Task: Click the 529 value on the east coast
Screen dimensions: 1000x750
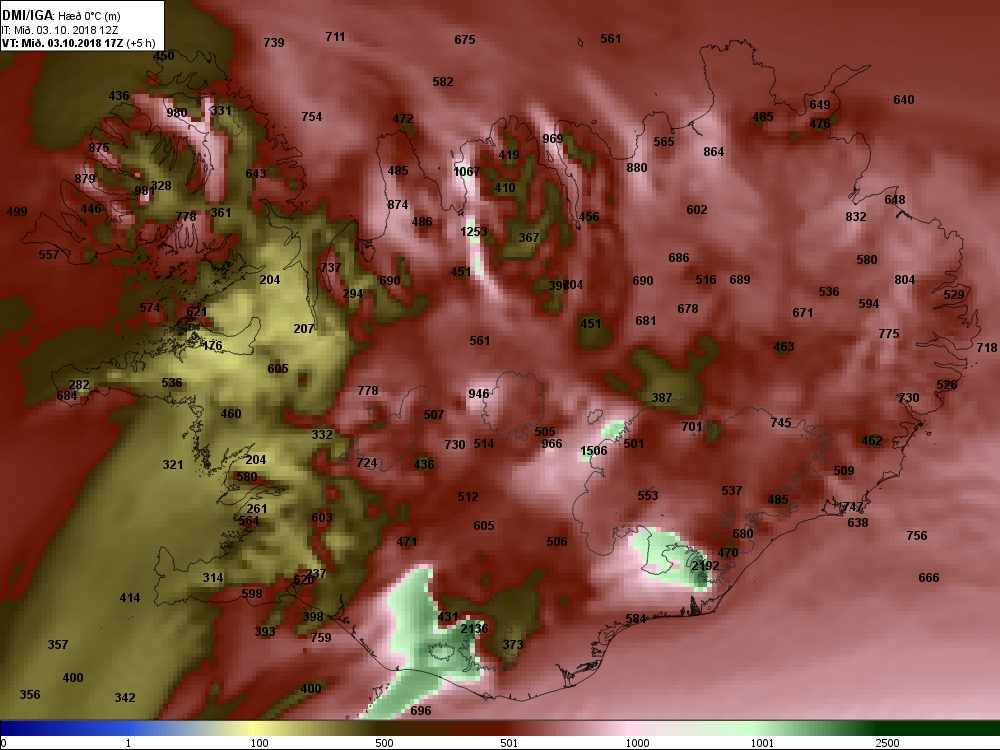Action: (953, 295)
